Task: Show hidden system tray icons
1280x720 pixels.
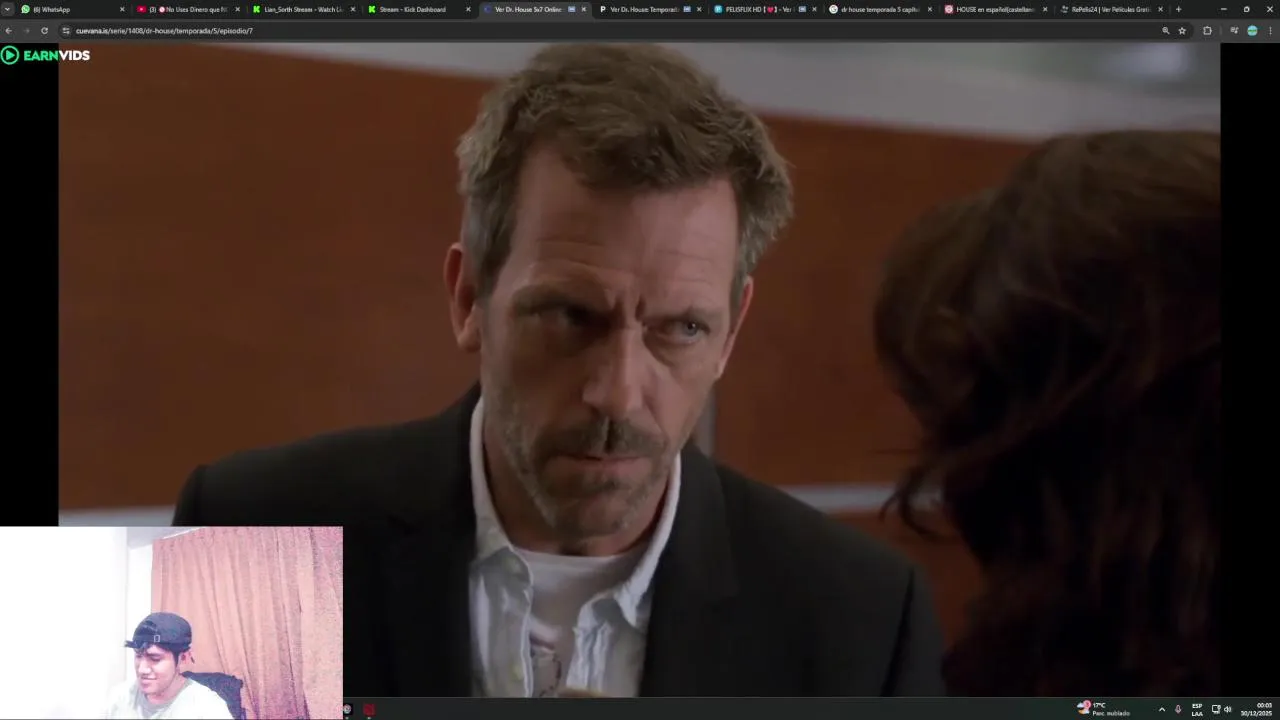Action: pyautogui.click(x=1161, y=709)
